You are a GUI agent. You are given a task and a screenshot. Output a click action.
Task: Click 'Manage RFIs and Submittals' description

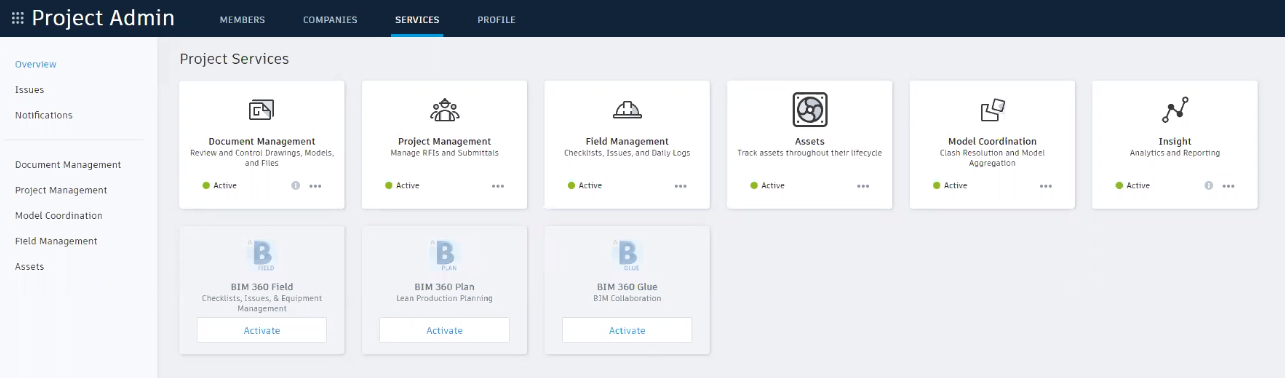444,153
